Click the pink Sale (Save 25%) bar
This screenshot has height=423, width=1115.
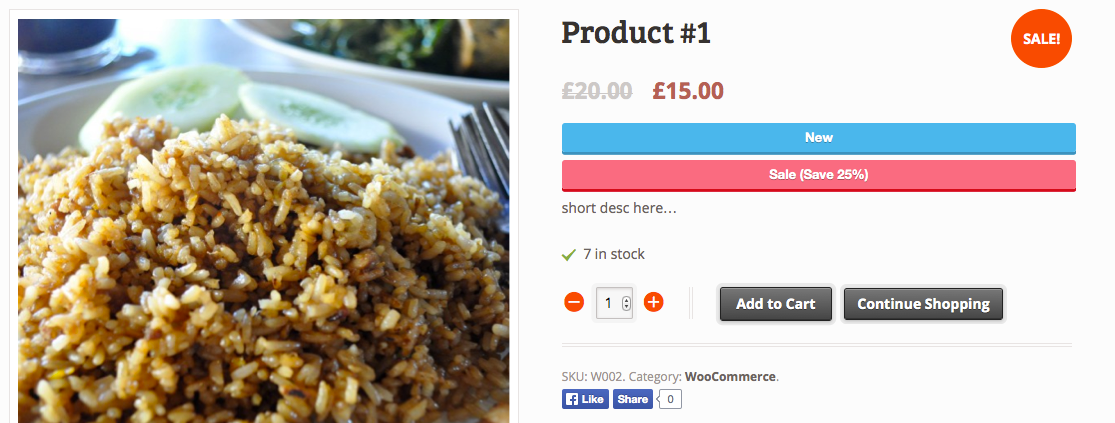tap(818, 175)
